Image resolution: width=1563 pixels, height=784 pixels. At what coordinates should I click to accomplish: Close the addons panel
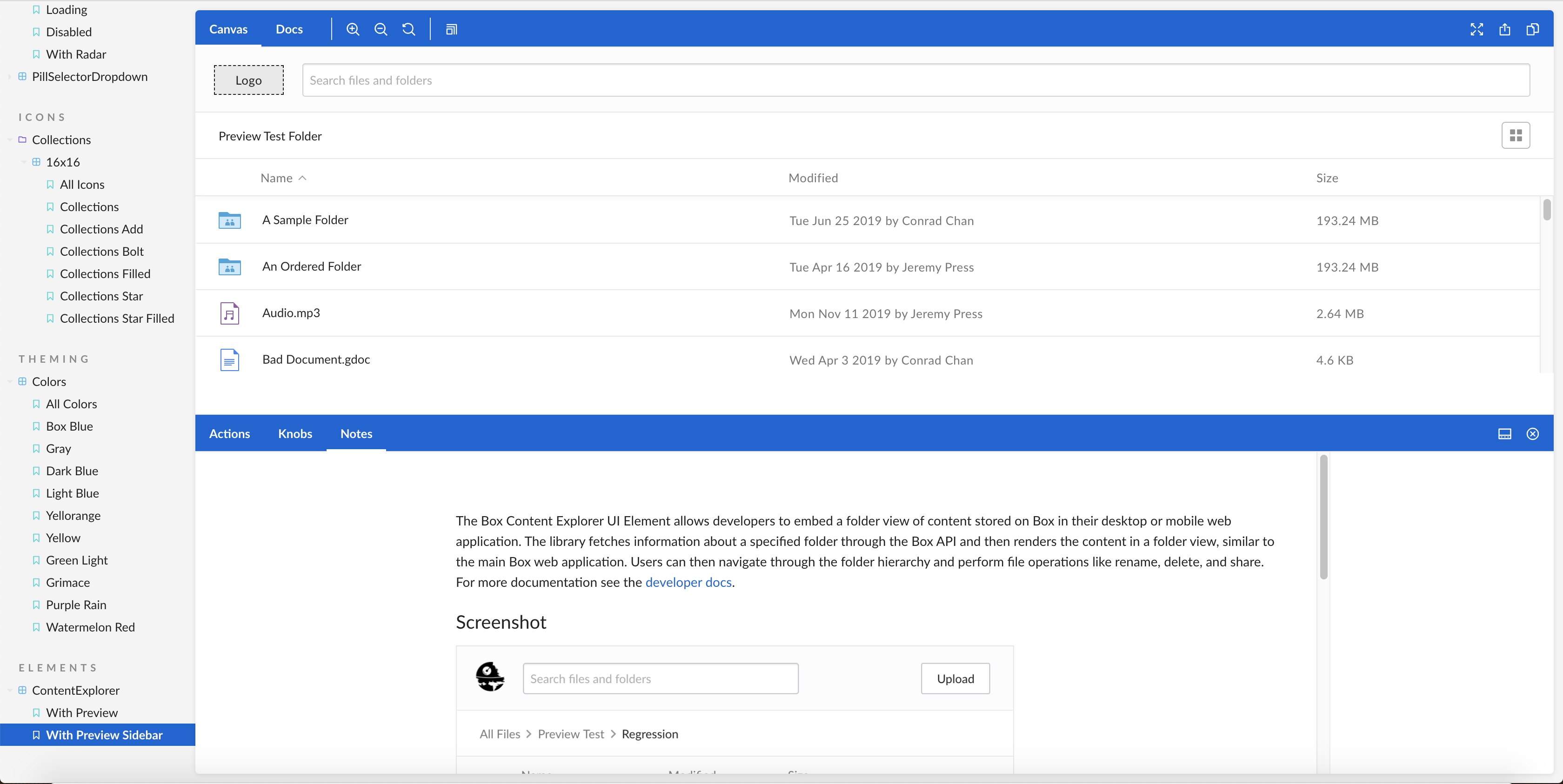[1533, 433]
